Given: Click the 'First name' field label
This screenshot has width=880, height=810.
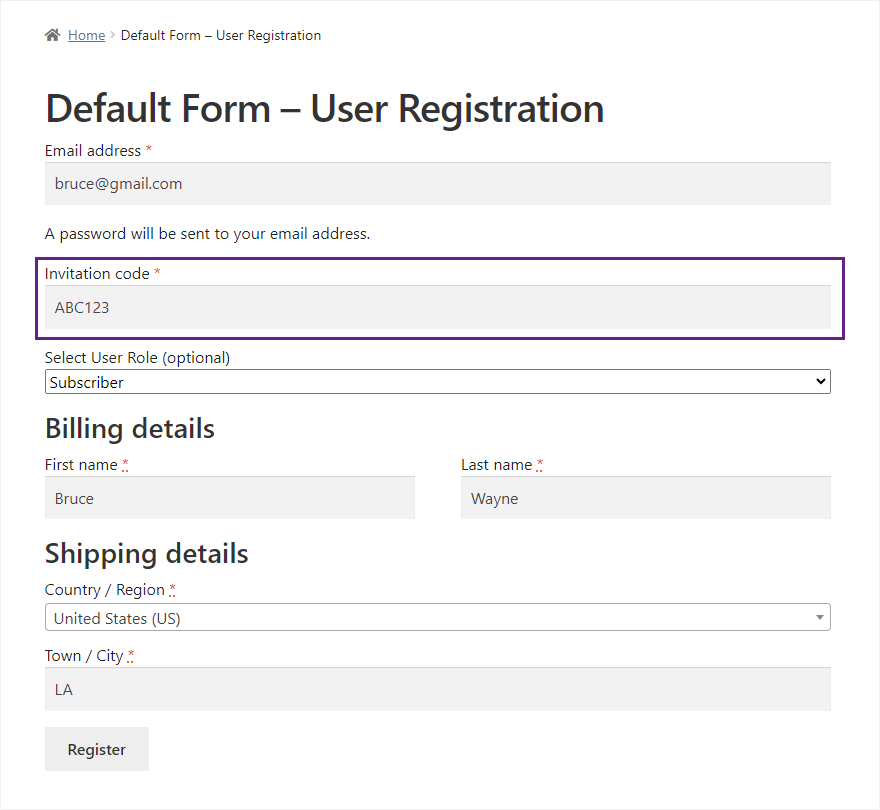Looking at the screenshot, I should [82, 465].
